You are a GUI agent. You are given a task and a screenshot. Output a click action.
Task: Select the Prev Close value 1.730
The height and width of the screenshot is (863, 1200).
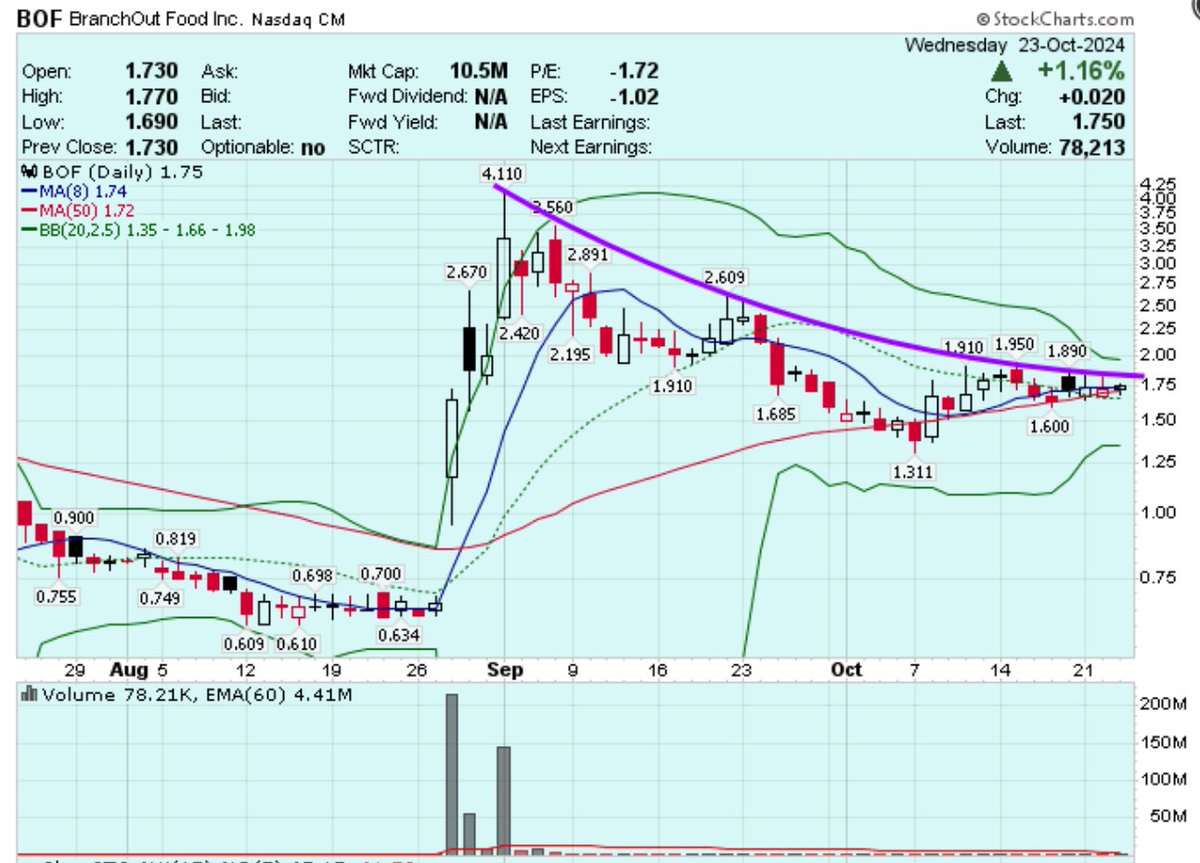[151, 147]
